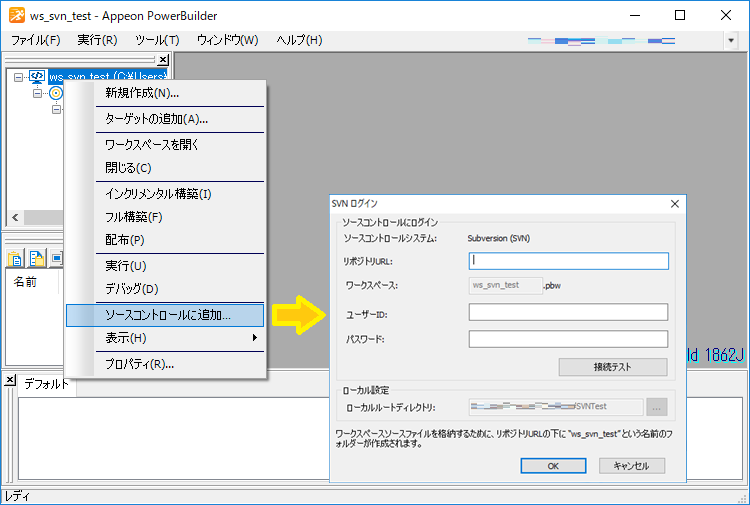
Task: Select 閉じる(C) in context menu
Action: pyautogui.click(x=165, y=168)
